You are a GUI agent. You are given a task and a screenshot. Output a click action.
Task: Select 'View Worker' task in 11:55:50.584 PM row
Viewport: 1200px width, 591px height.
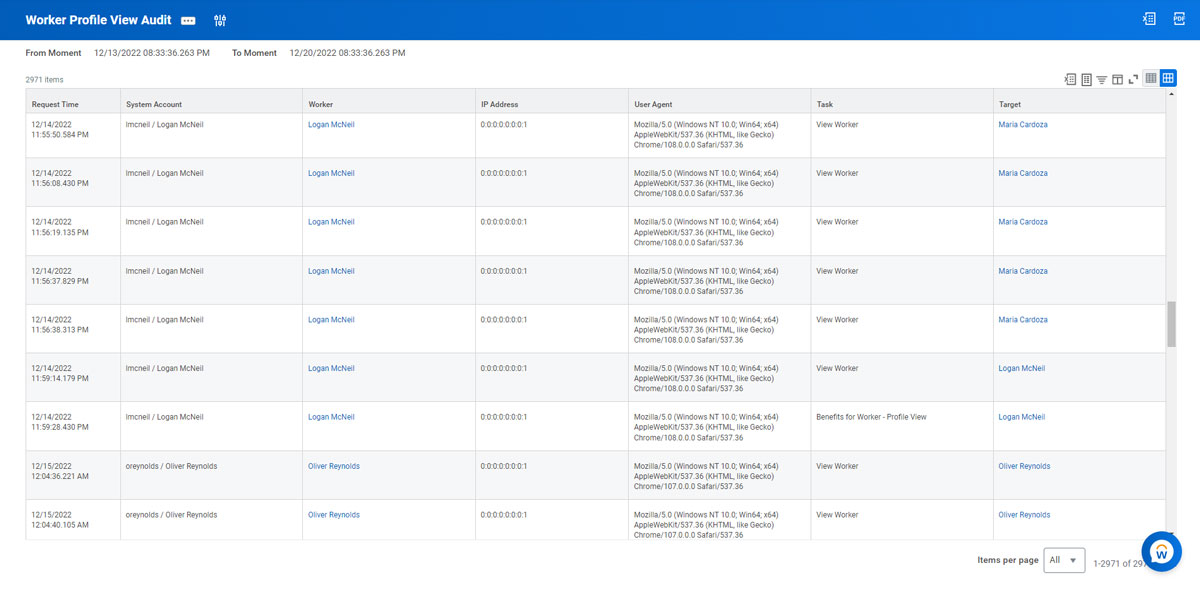tap(837, 125)
